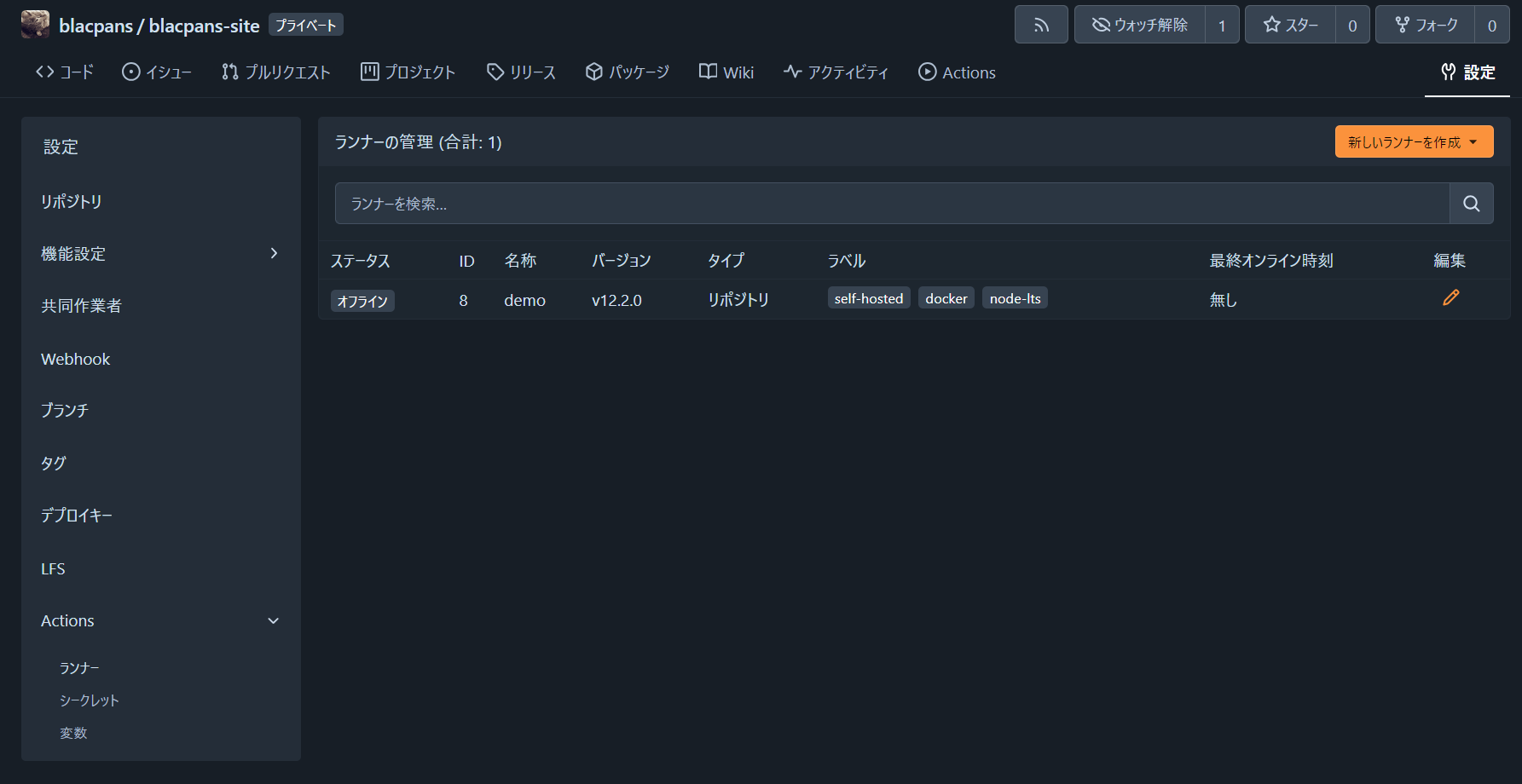Open the 新しいランナーを作成 dropdown
This screenshot has height=784, width=1522.
(1414, 141)
